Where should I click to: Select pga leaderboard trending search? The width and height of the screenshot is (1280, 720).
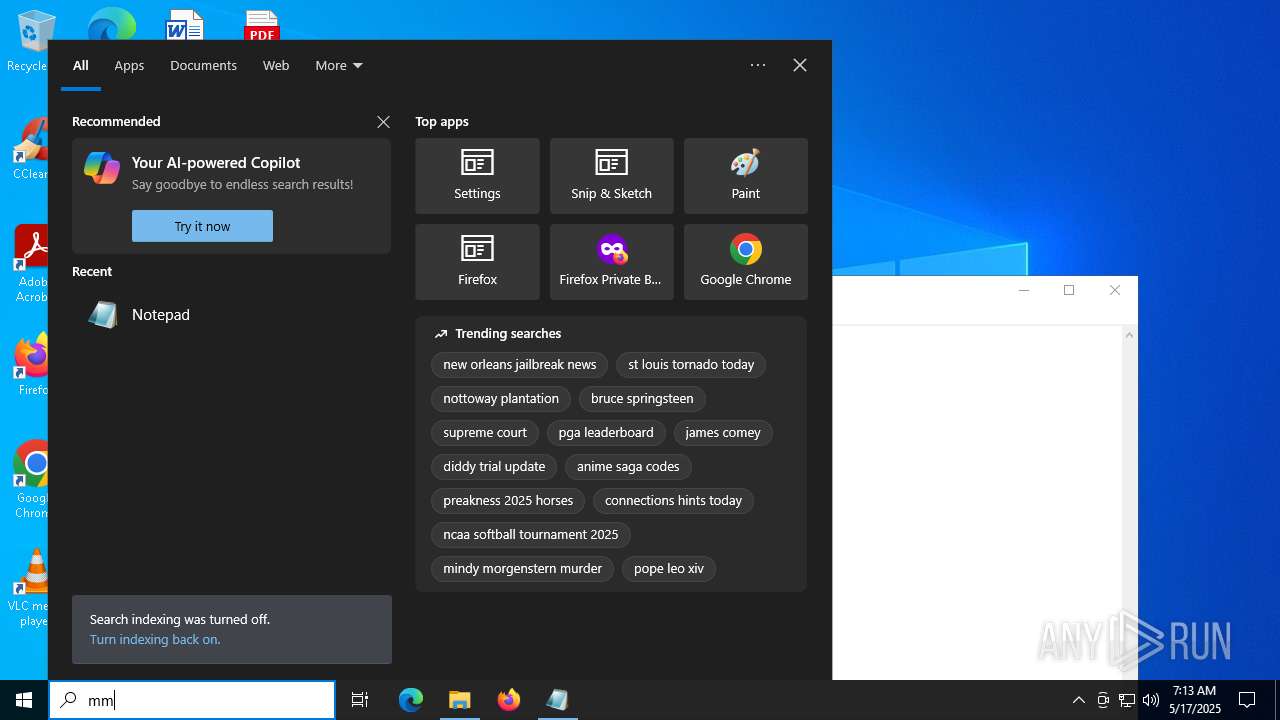tap(606, 433)
